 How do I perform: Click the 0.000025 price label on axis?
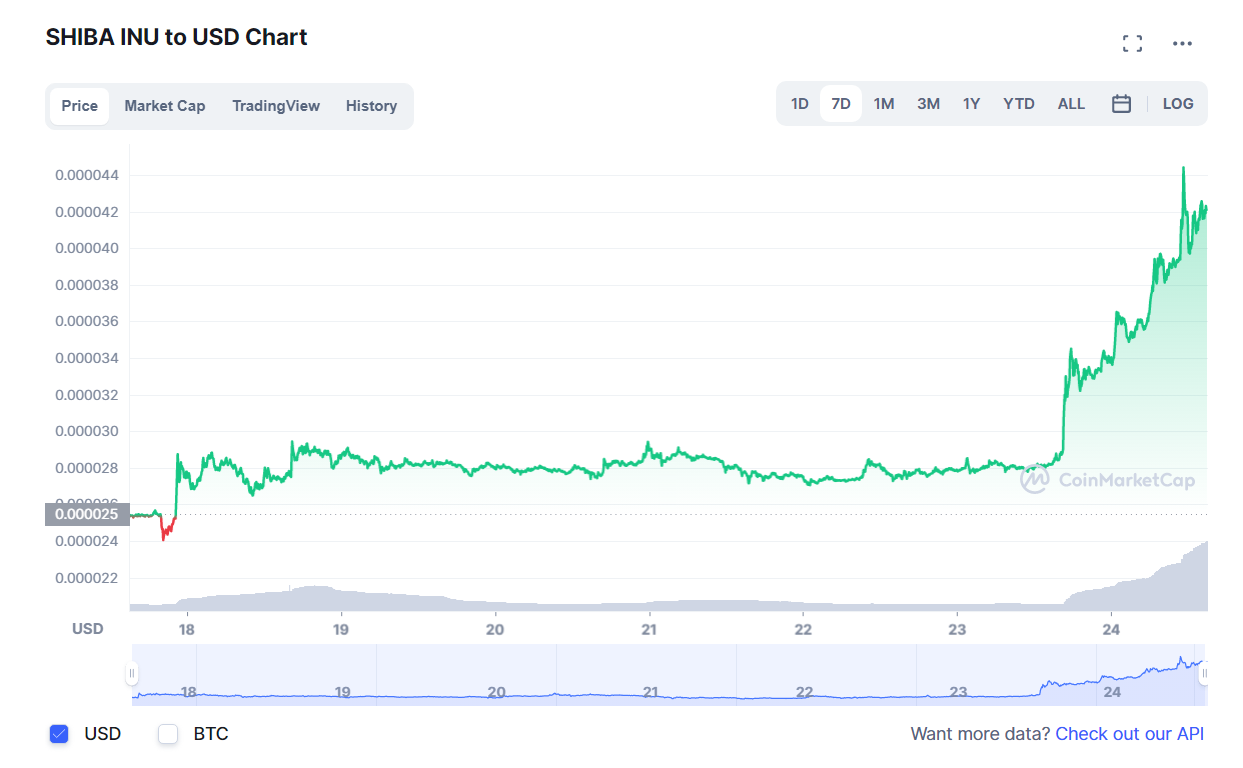[x=87, y=515]
